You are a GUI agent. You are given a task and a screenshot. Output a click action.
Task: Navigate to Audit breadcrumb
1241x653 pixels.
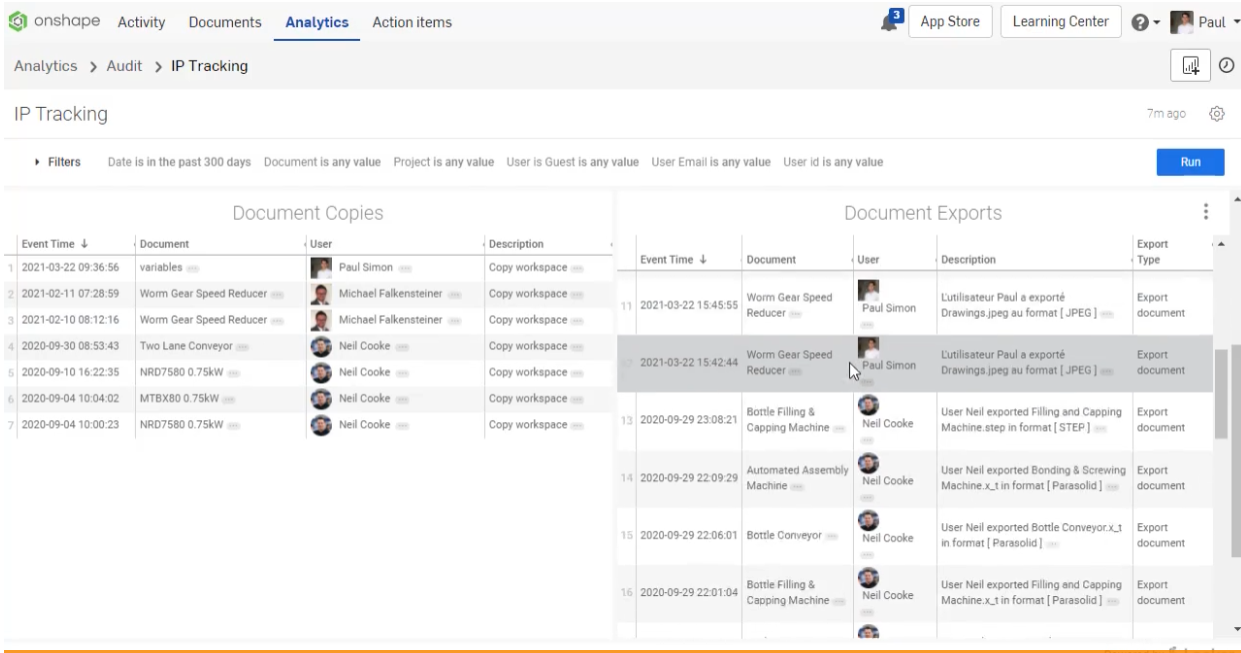click(125, 66)
